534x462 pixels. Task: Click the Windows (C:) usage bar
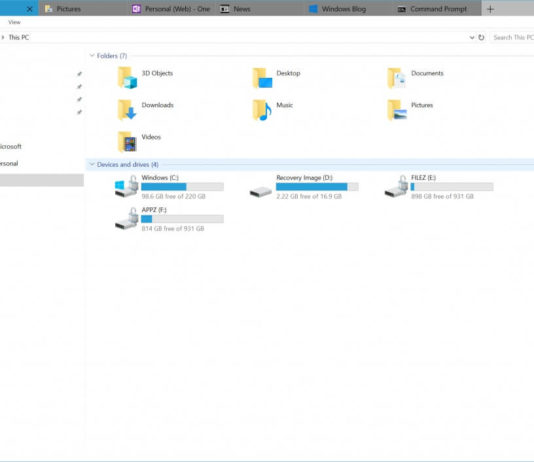pos(183,187)
